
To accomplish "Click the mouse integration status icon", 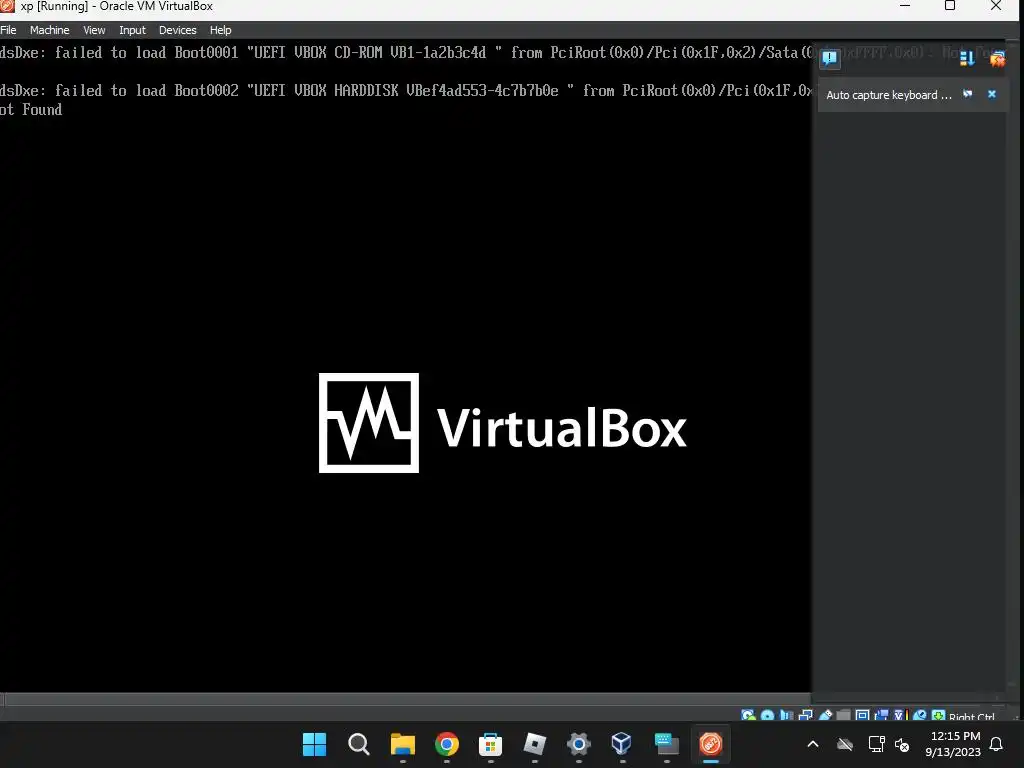I will 920,715.
